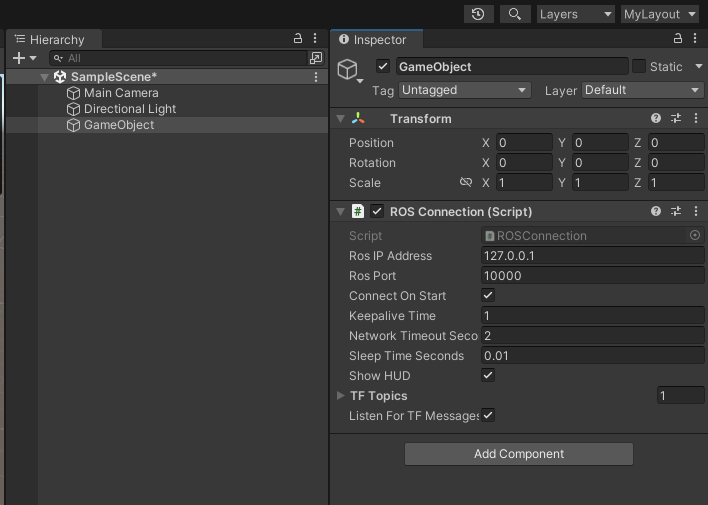Edit the TF Topics size field

[x=680, y=396]
